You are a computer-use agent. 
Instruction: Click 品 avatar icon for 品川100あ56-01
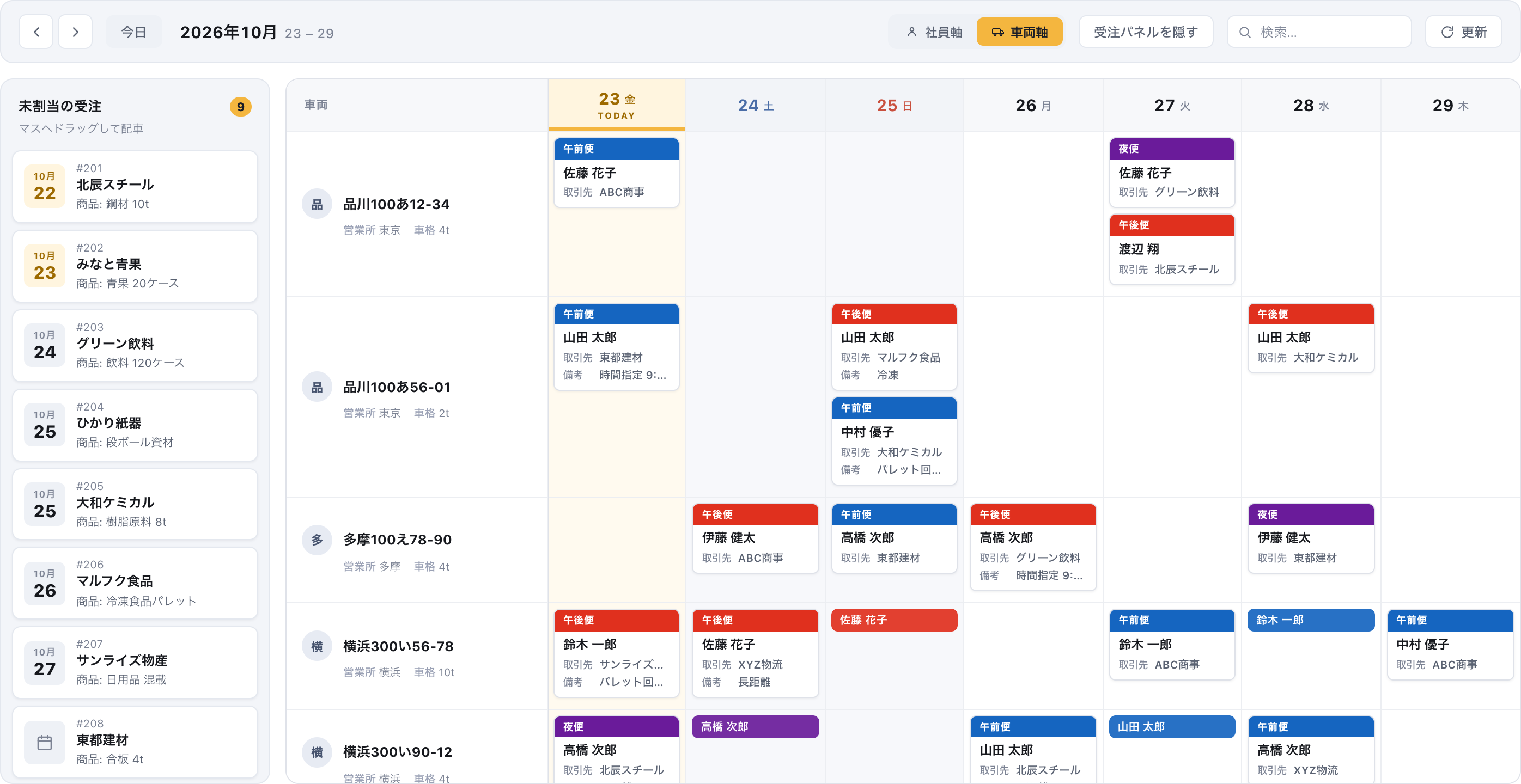[317, 387]
